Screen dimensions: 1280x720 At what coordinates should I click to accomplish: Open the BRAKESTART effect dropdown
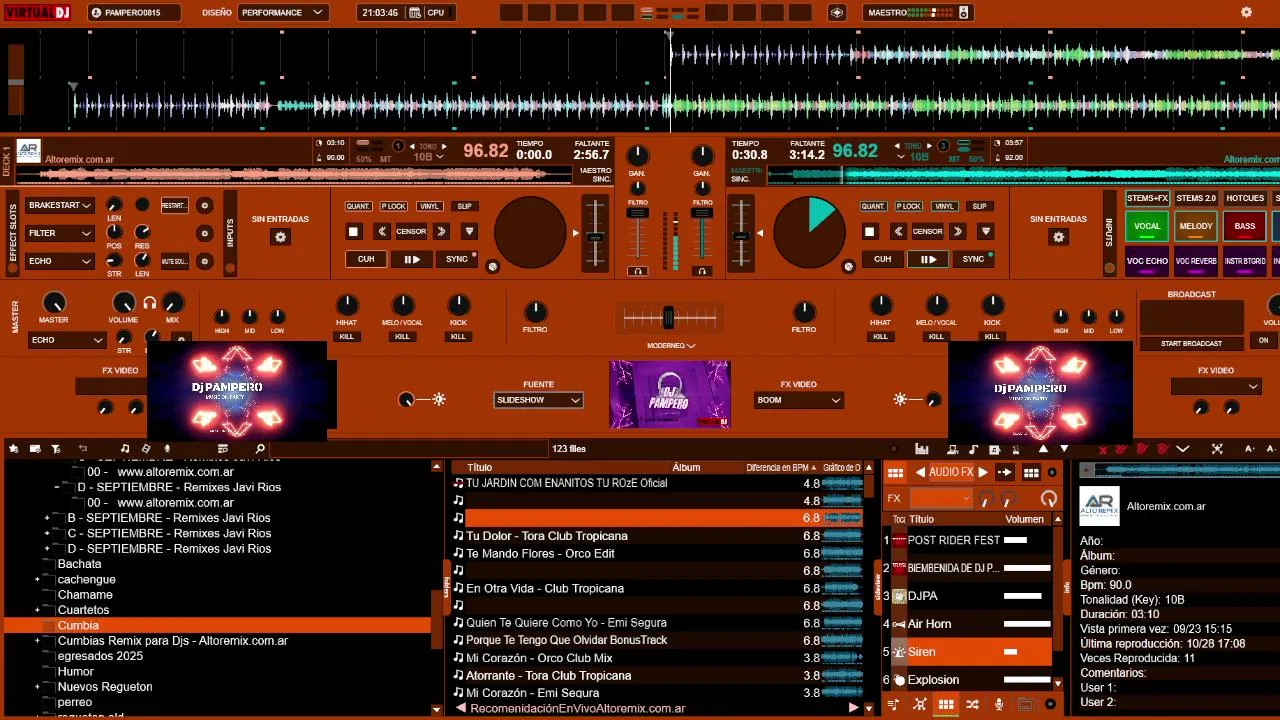point(60,205)
